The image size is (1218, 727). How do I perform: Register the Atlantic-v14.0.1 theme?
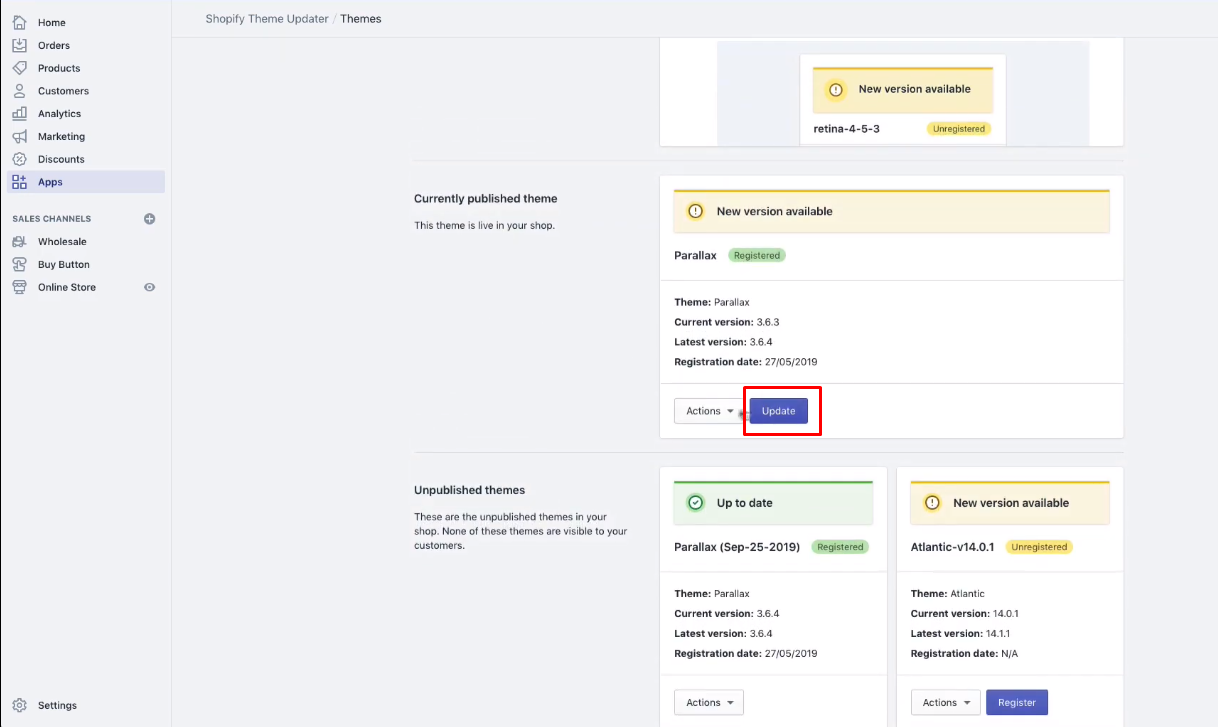1017,703
